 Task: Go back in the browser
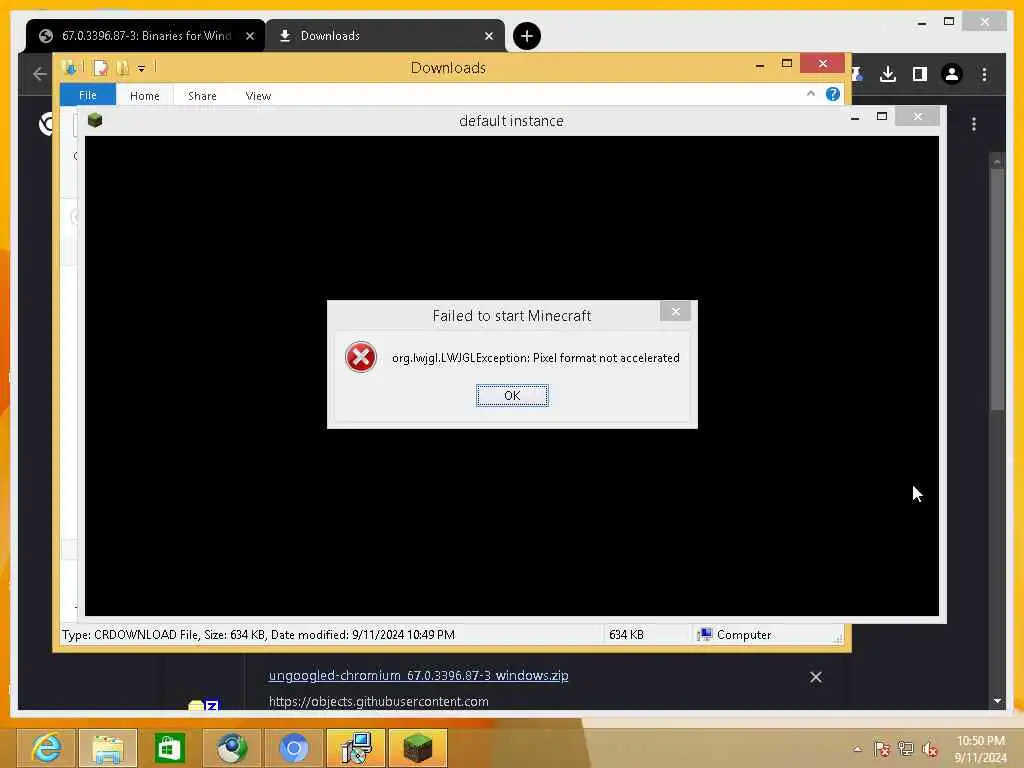(x=39, y=74)
